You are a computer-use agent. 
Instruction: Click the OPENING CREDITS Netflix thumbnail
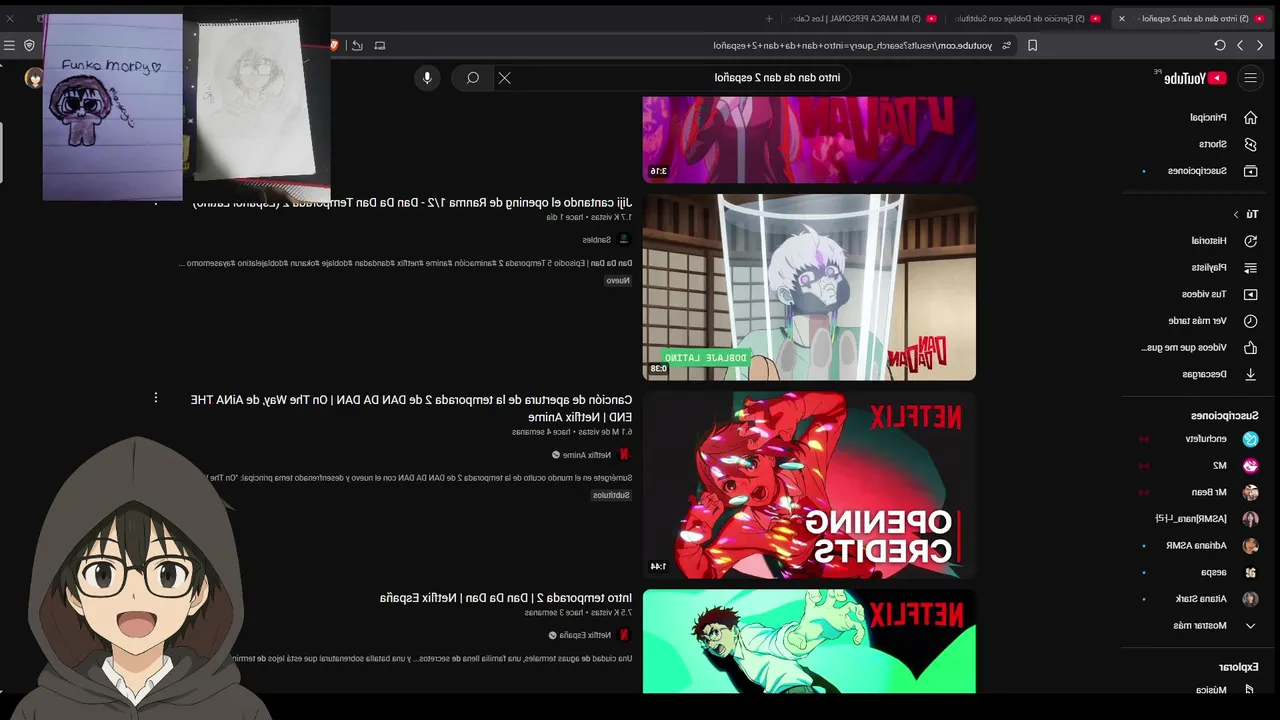pyautogui.click(x=809, y=485)
